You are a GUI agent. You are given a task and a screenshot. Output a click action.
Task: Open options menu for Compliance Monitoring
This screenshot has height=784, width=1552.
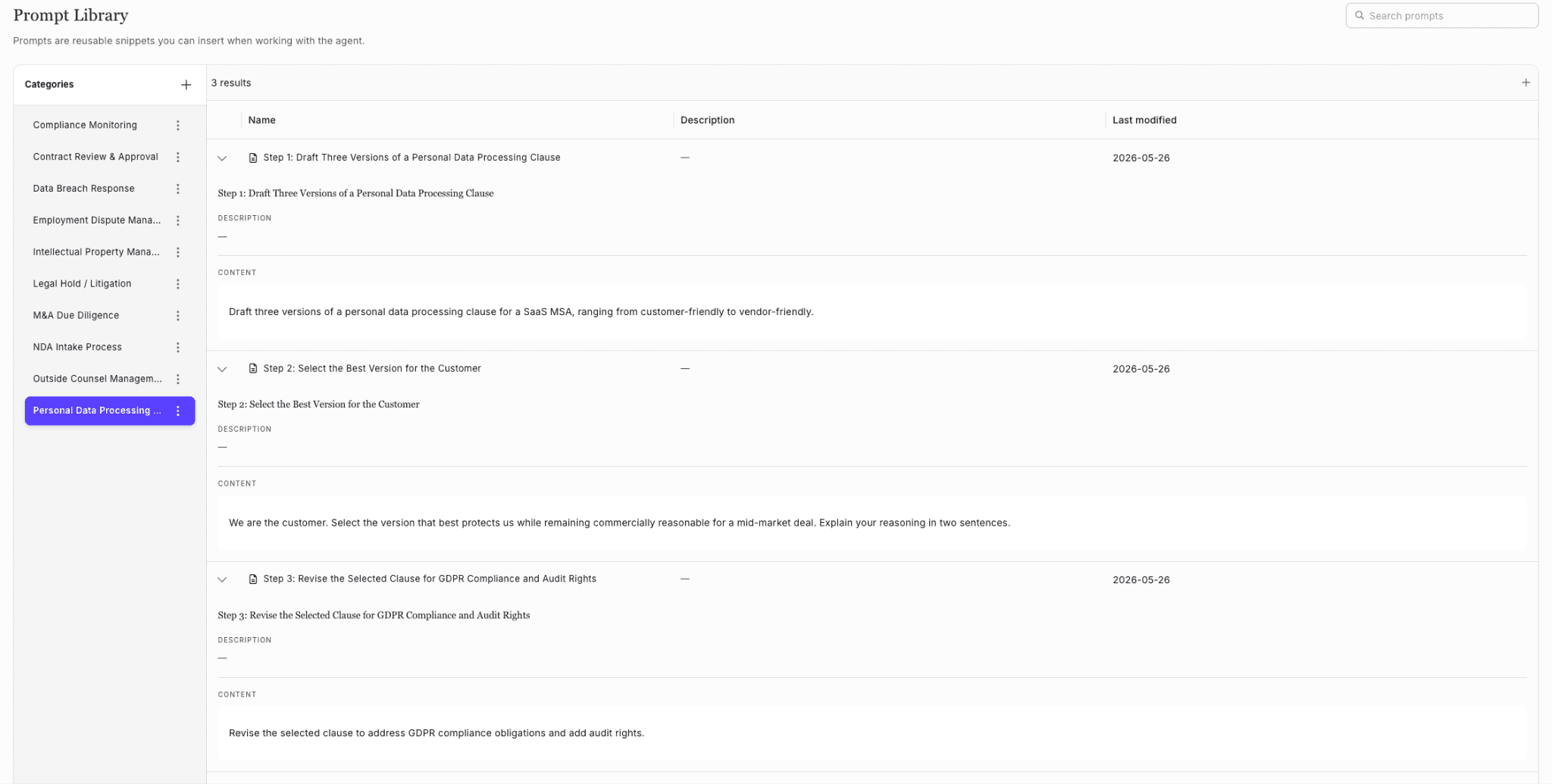(x=178, y=126)
